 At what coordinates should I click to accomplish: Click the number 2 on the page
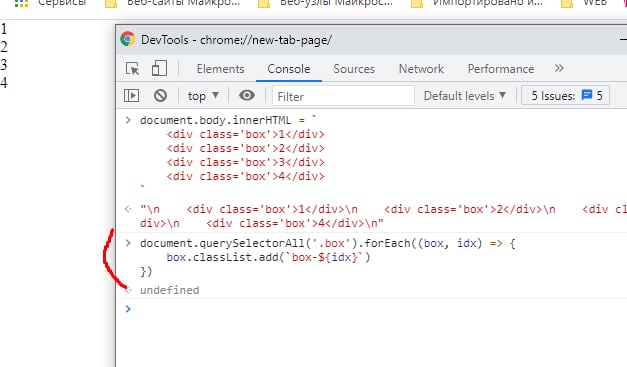click(x=4, y=47)
